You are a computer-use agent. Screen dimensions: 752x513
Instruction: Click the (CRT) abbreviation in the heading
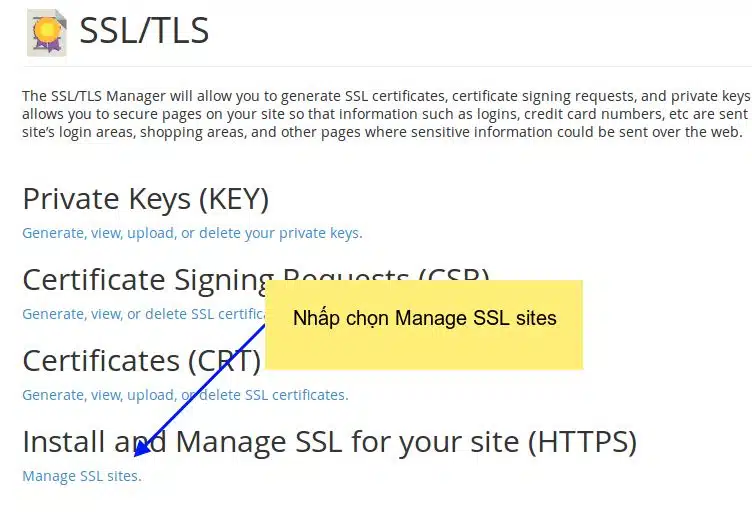[224, 361]
